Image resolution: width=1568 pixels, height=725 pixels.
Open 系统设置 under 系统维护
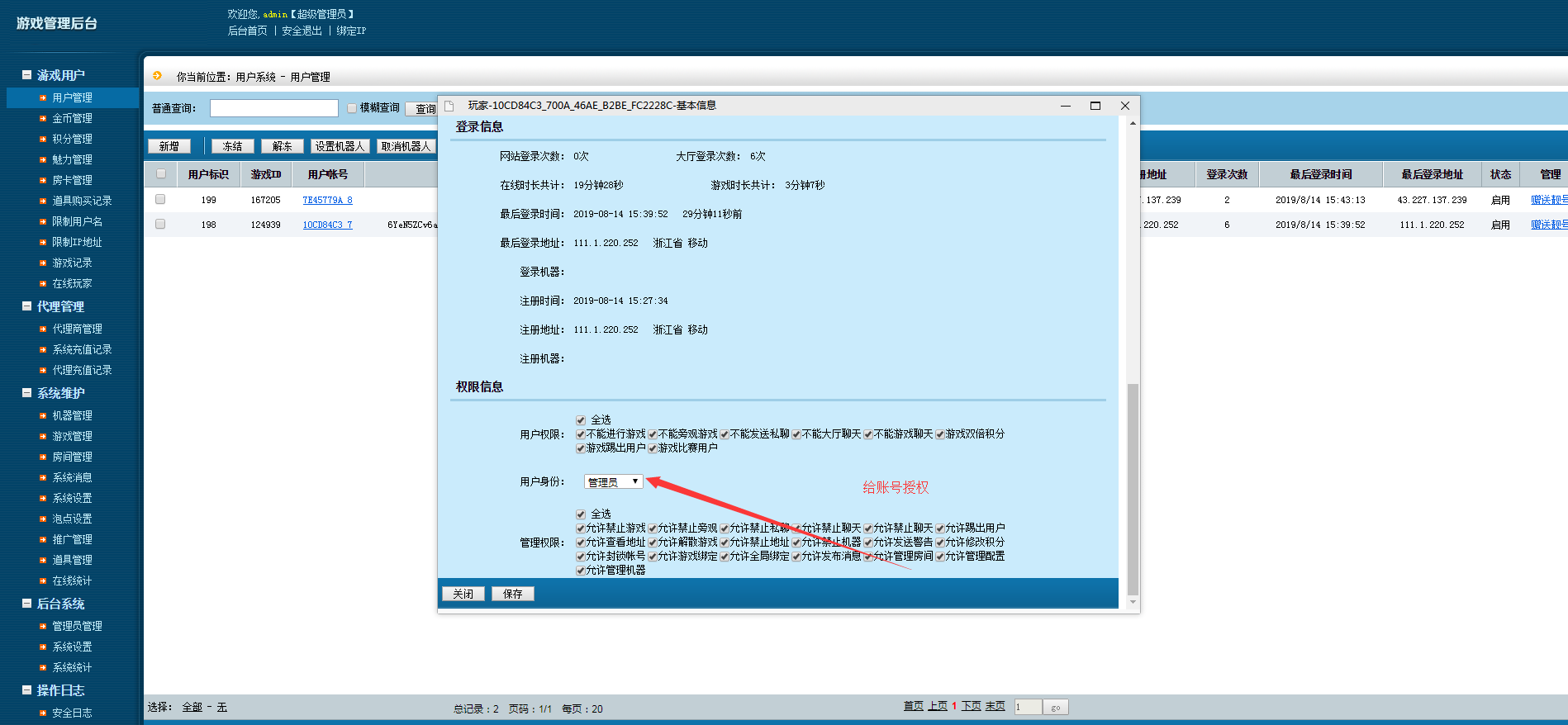click(72, 498)
